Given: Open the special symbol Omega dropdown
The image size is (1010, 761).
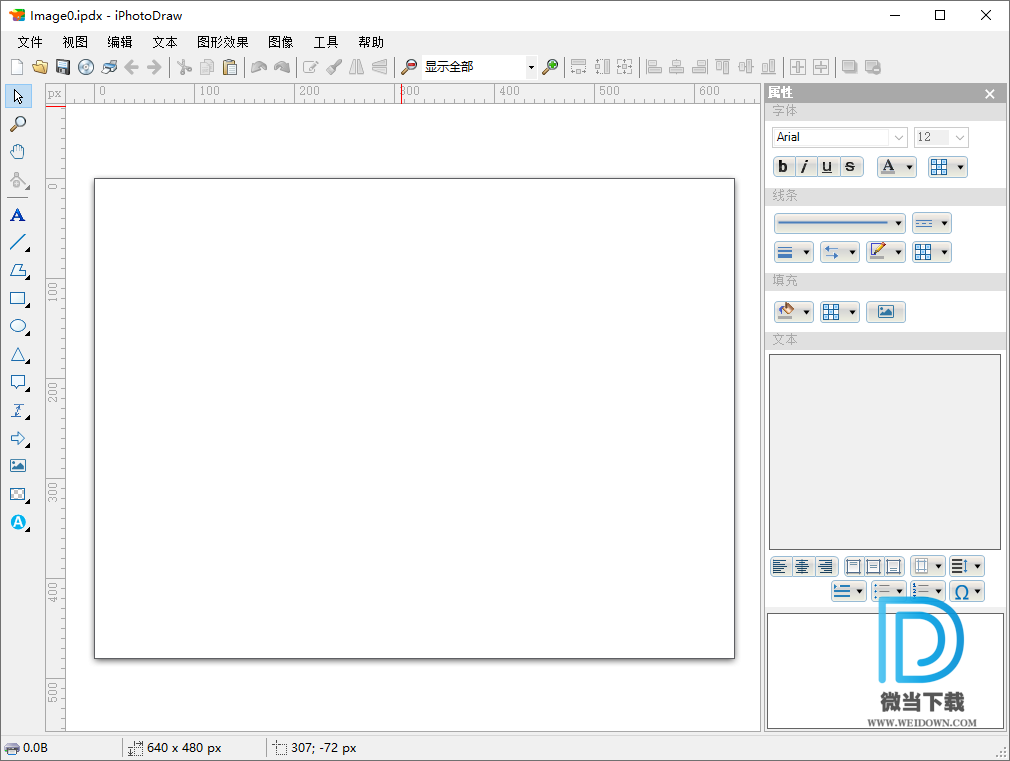Looking at the screenshot, I should coord(967,591).
